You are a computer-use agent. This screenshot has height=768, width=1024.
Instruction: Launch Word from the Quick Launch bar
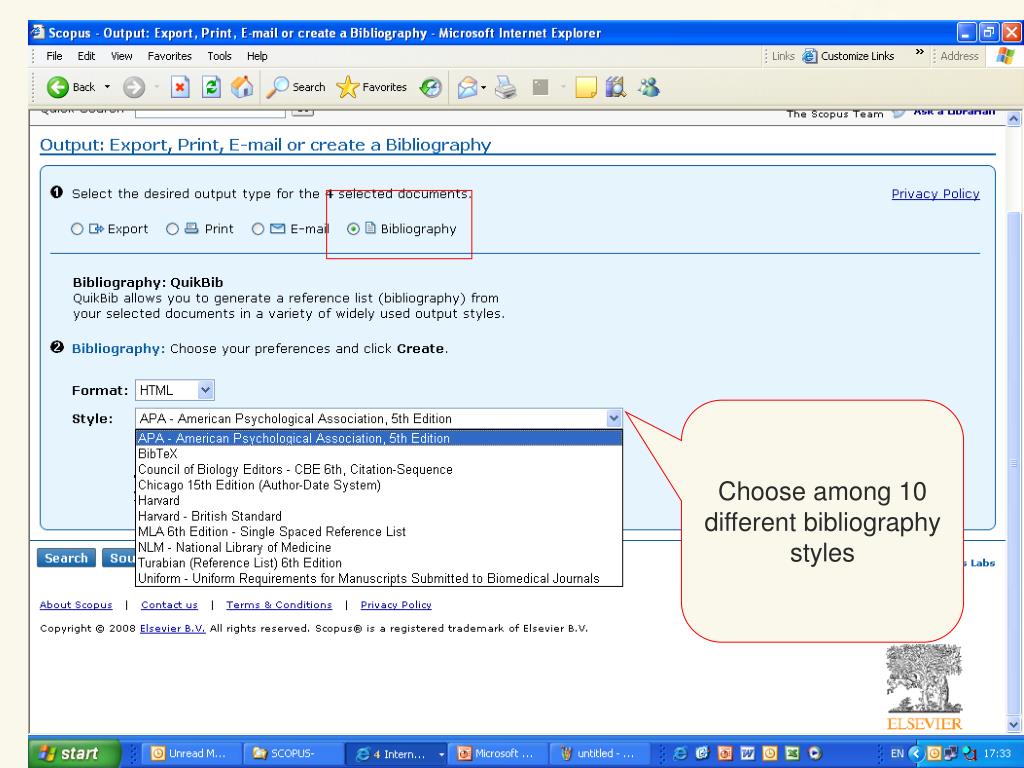point(747,753)
